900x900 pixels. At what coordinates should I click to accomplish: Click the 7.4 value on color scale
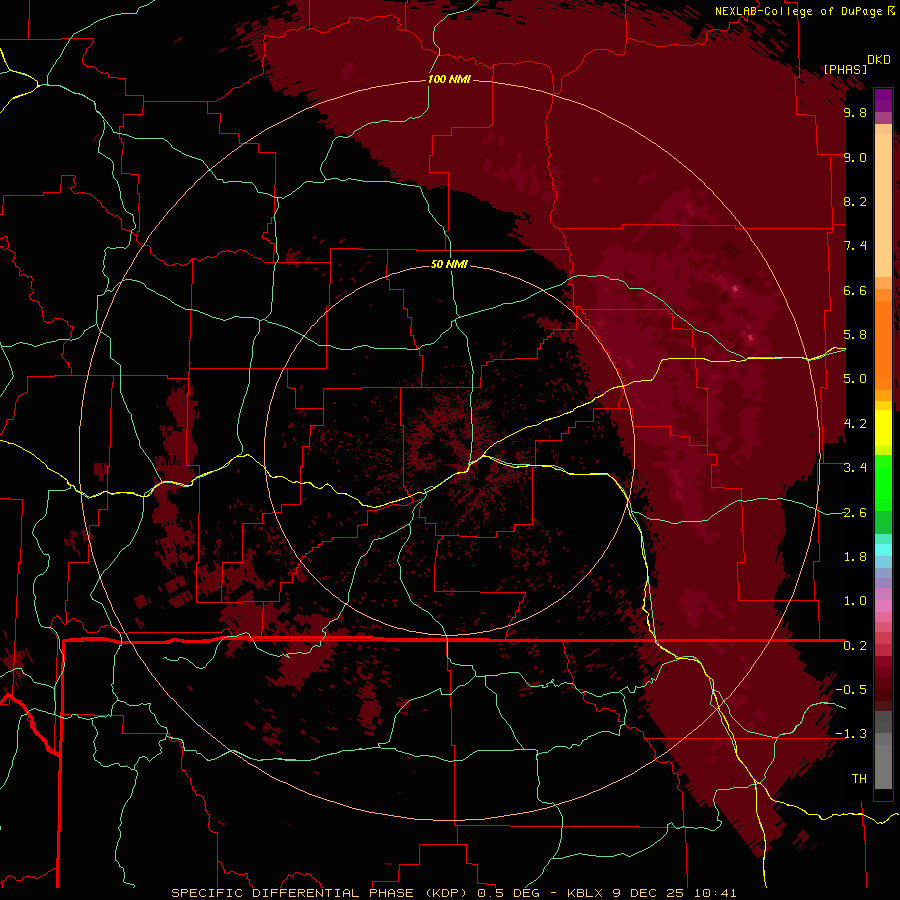[x=855, y=246]
